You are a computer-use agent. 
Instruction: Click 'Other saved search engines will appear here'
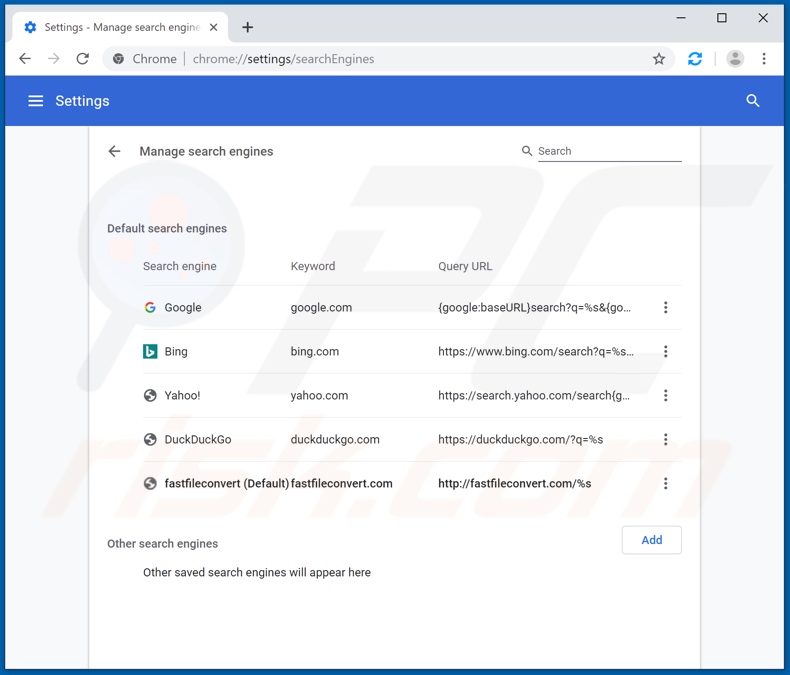256,572
